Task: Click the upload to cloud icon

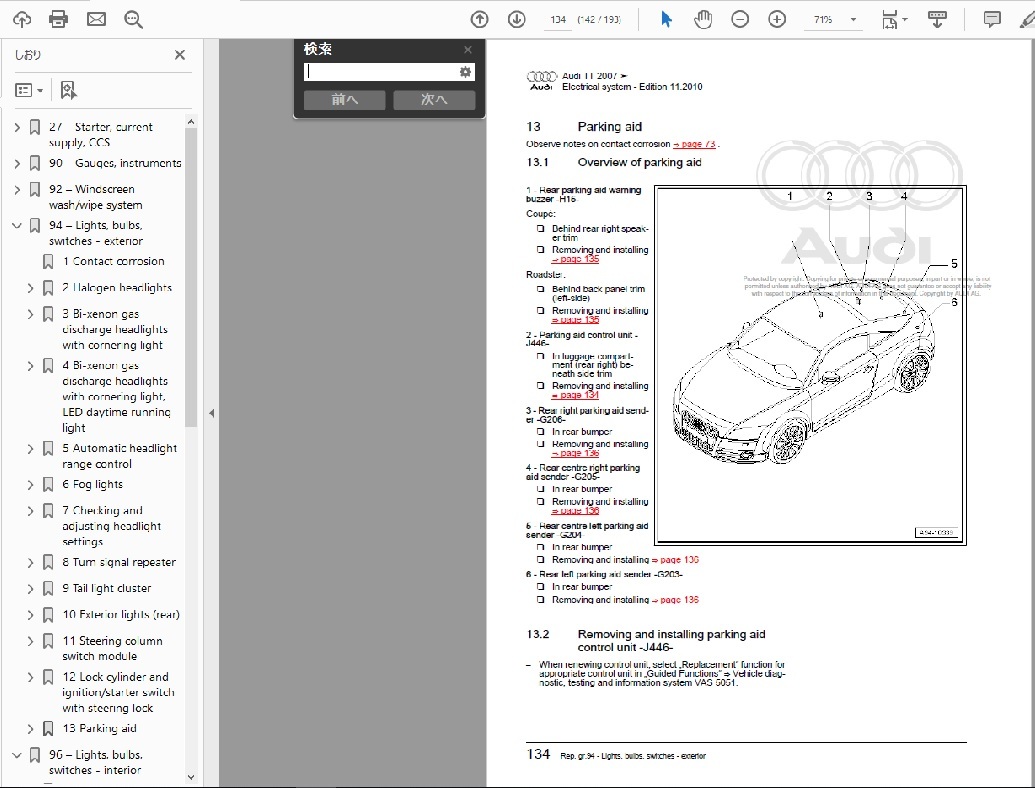Action: tap(21, 19)
